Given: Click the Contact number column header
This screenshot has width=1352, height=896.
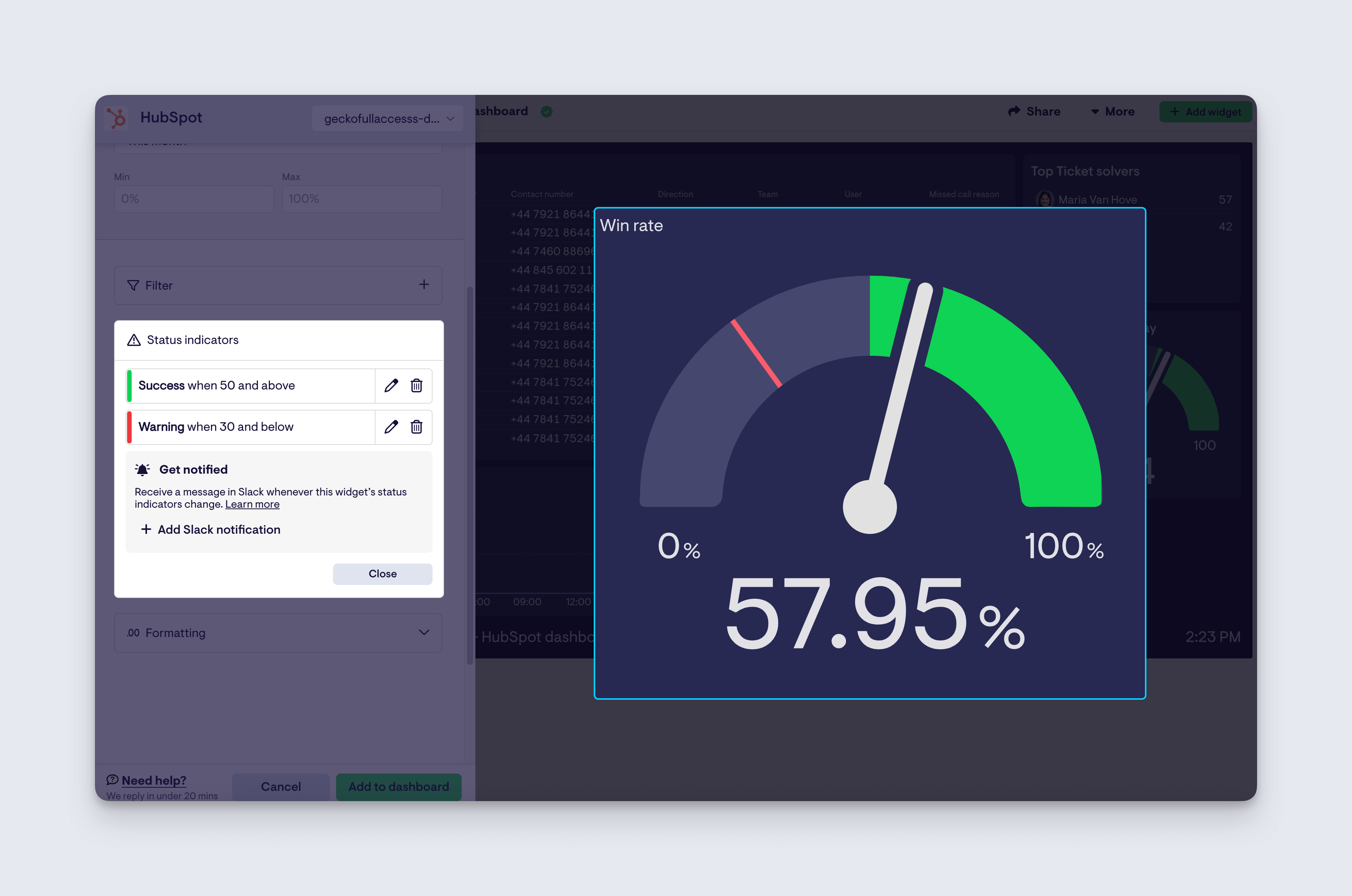Looking at the screenshot, I should (x=541, y=194).
